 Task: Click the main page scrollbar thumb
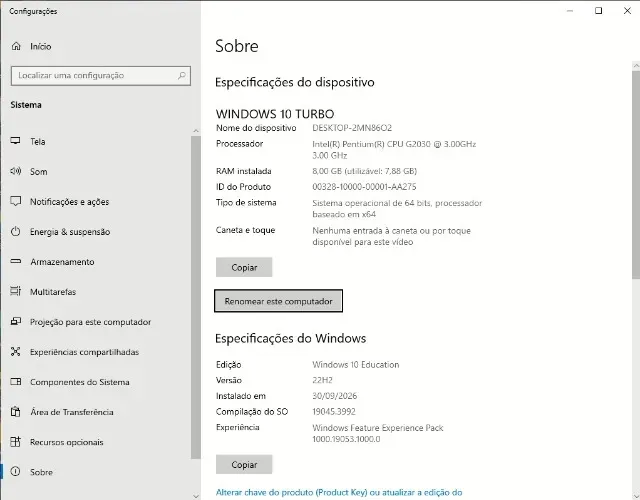636,175
